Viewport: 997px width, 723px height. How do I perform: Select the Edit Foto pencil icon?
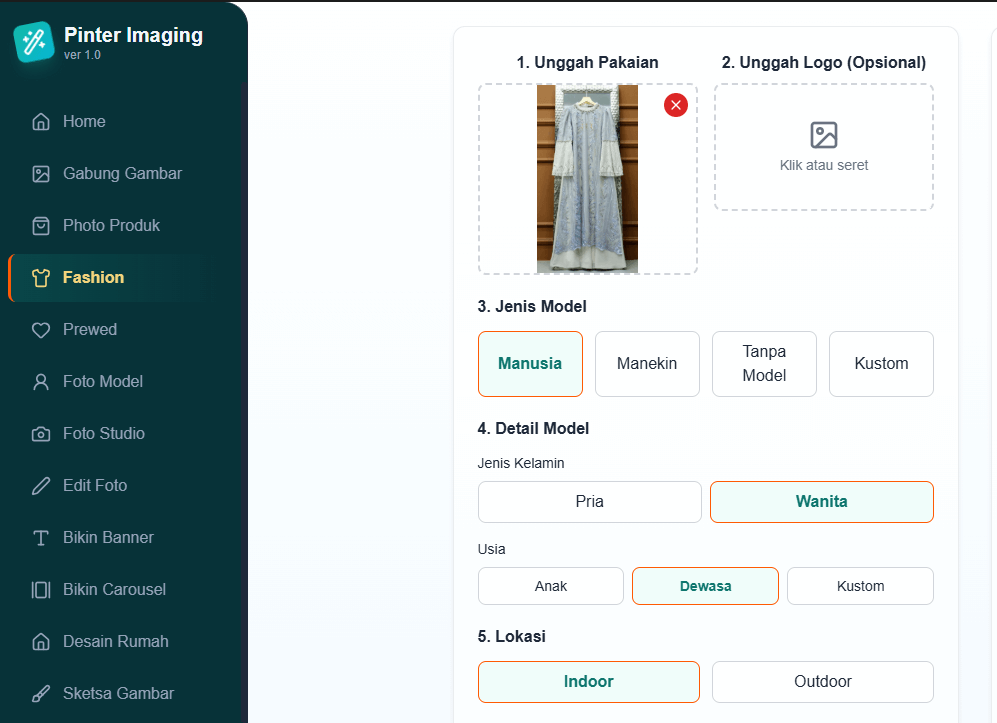[x=41, y=486]
